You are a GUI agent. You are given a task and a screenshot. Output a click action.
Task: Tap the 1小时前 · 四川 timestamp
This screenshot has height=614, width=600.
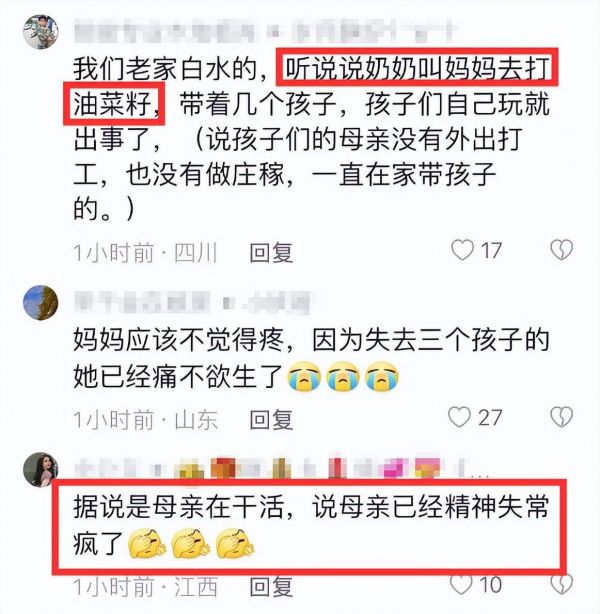(145, 253)
